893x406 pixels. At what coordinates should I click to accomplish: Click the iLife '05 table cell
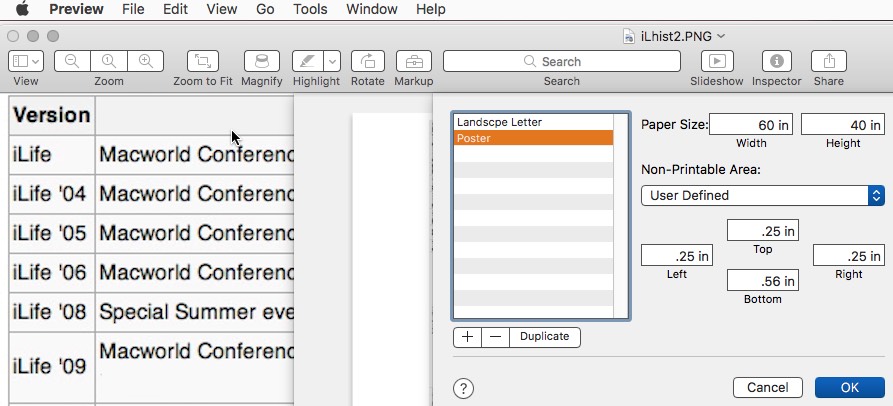[x=51, y=233]
